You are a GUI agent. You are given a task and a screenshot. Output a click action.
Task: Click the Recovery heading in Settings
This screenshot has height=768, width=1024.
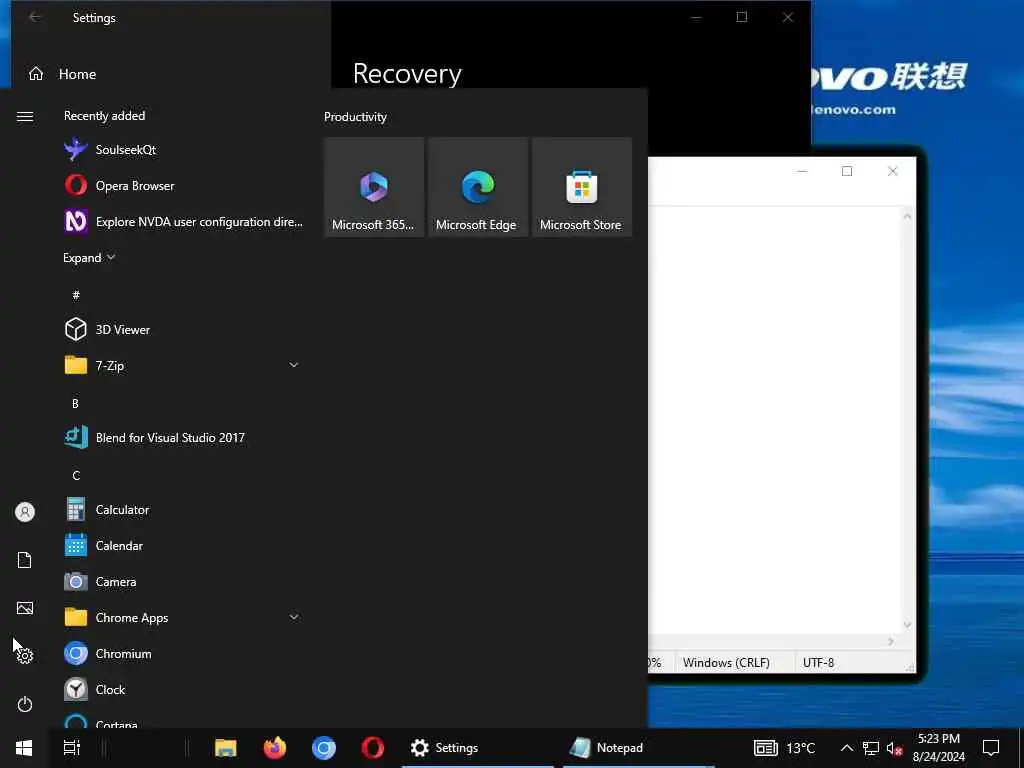click(x=408, y=74)
